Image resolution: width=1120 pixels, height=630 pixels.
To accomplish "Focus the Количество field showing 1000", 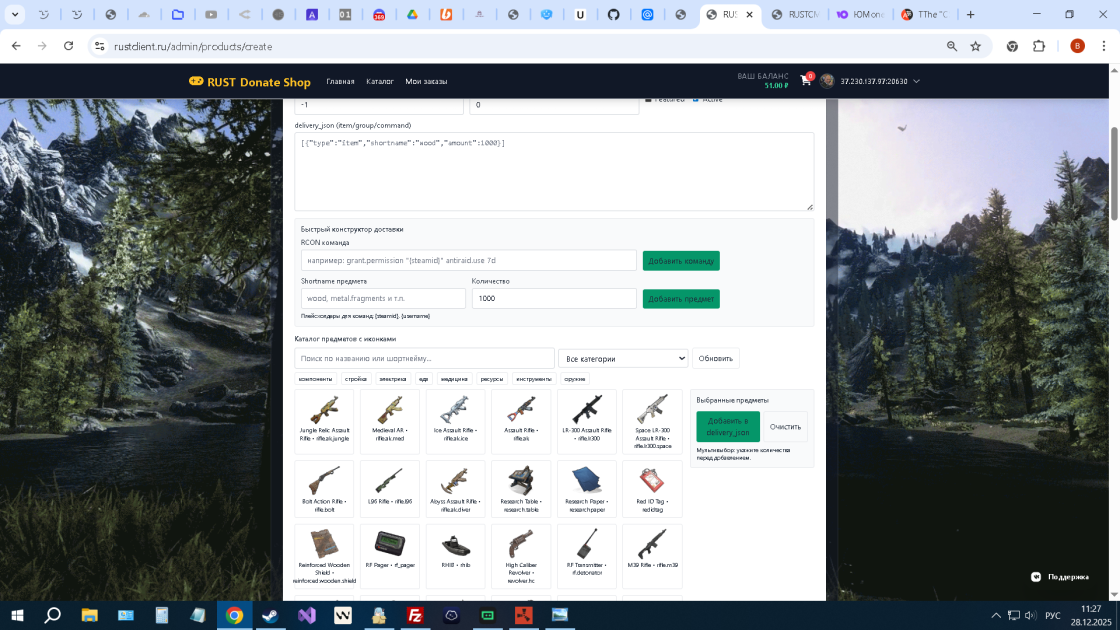I will pyautogui.click(x=554, y=299).
